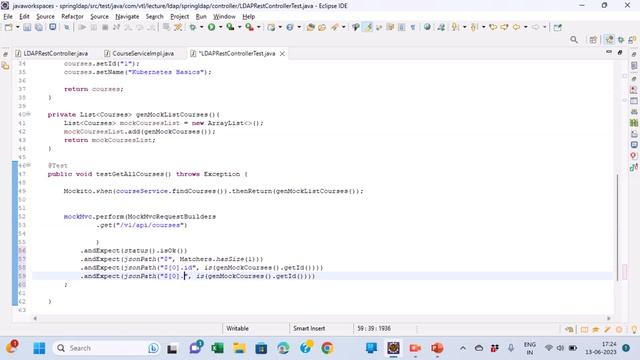The width and height of the screenshot is (640, 360).
Task: Collapse the fold at line 40 genMockListCourses
Action: click(29, 114)
